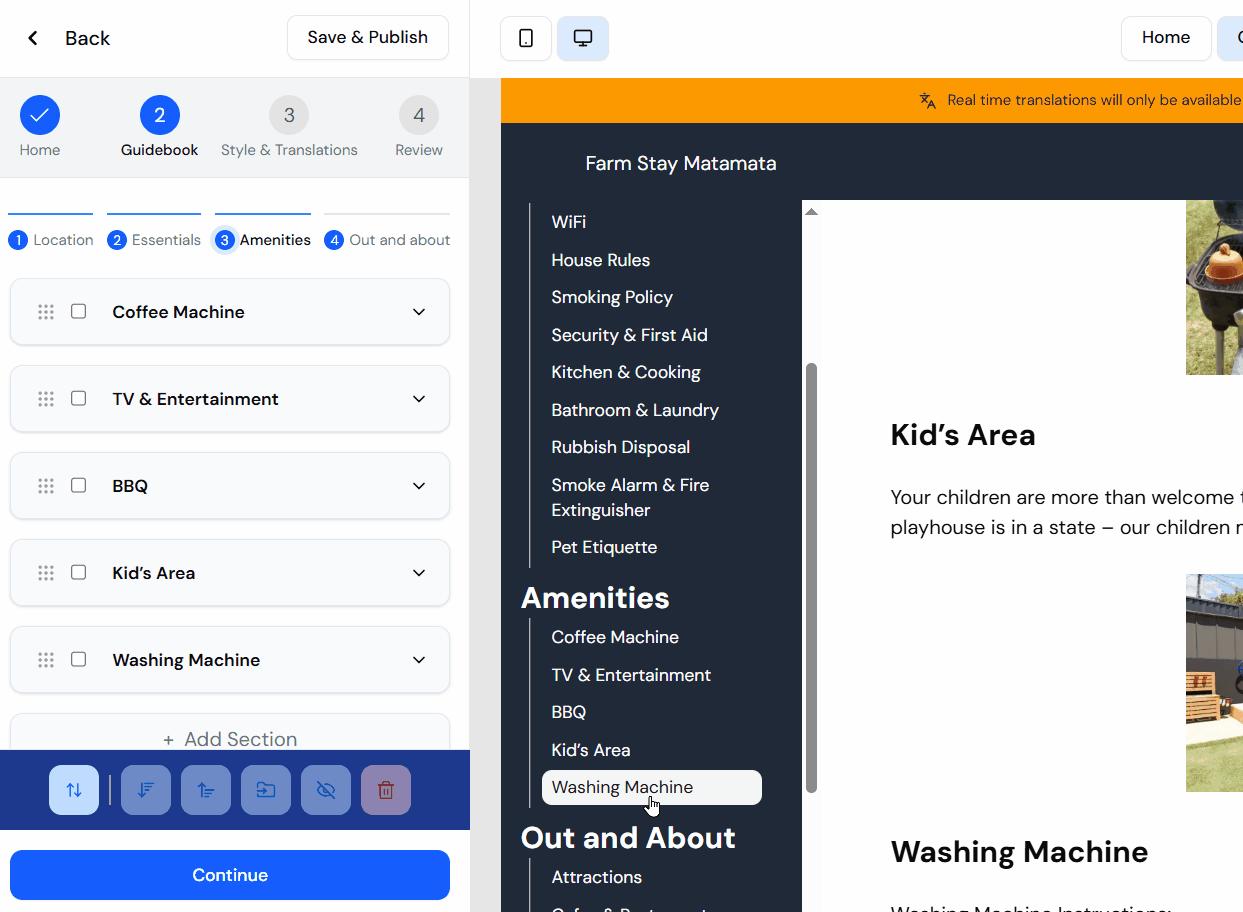
Task: Click the drag handle beside Coffee Machine
Action: point(45,311)
